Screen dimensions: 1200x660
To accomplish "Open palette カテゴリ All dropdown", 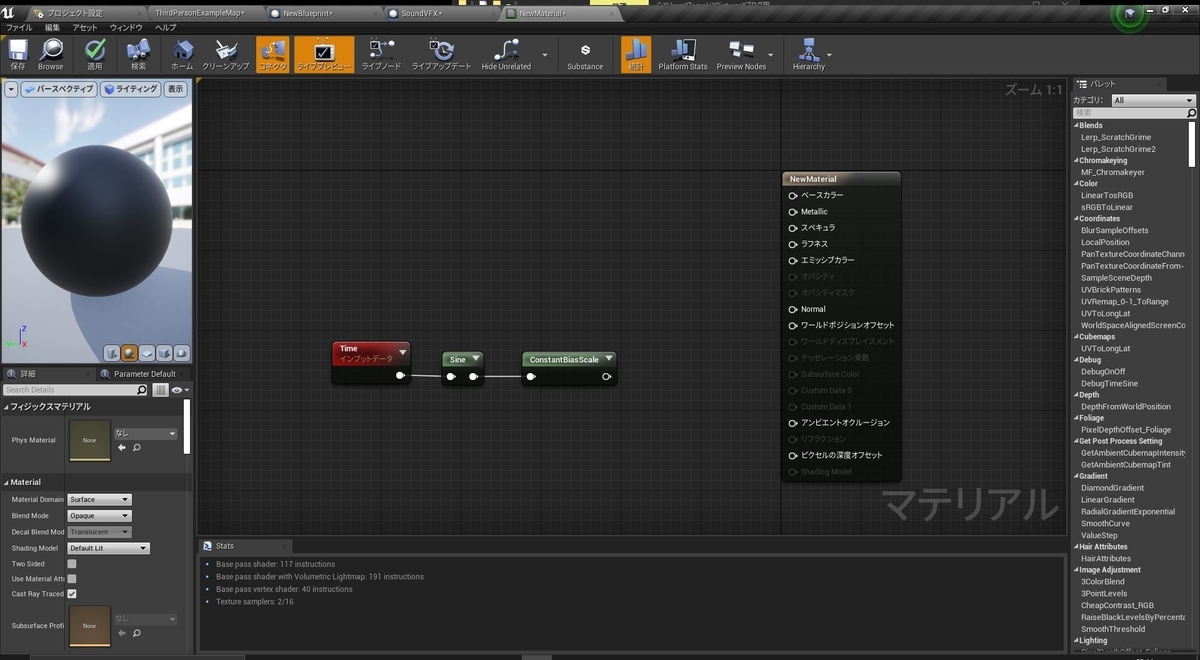I will [1154, 100].
